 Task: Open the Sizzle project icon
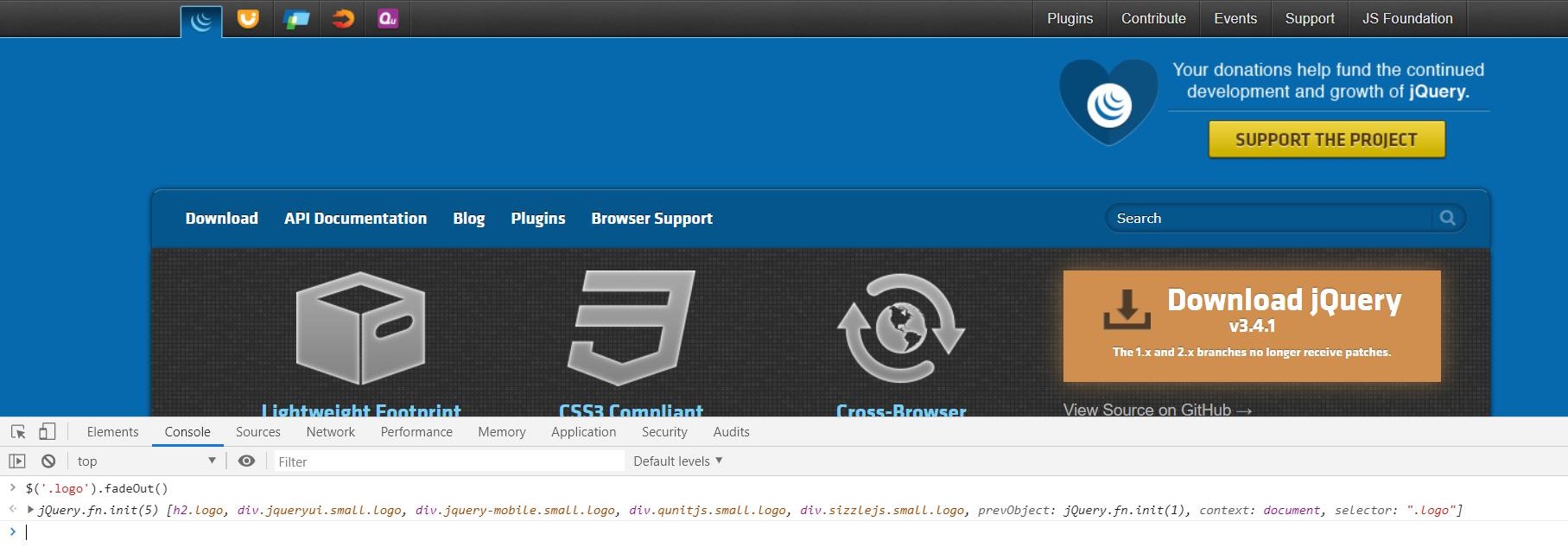coord(343,18)
